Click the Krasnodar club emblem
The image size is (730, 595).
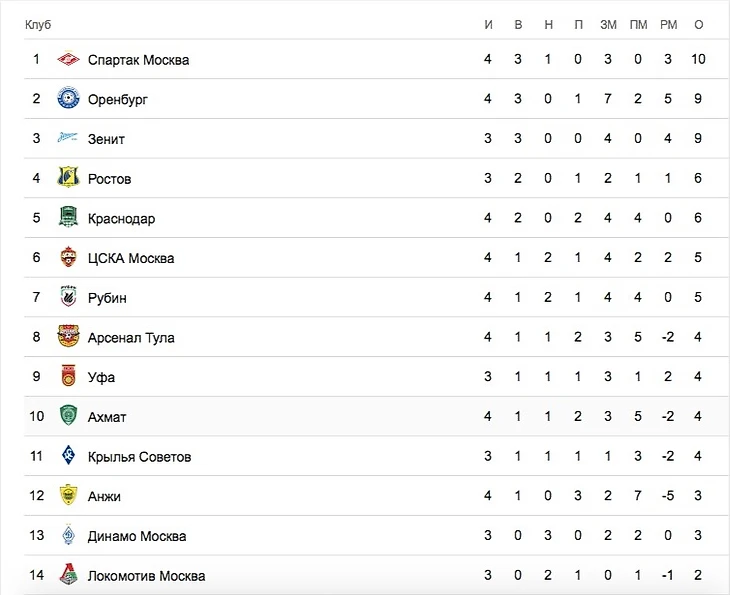click(68, 218)
